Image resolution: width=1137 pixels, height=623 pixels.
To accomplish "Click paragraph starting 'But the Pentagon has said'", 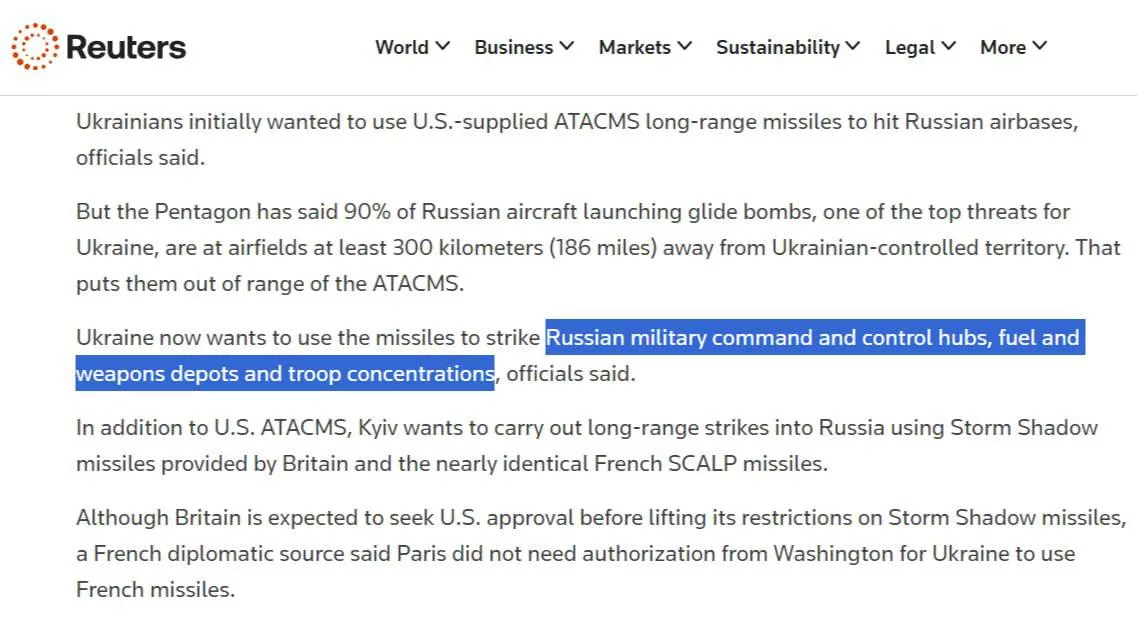I will 580,248.
